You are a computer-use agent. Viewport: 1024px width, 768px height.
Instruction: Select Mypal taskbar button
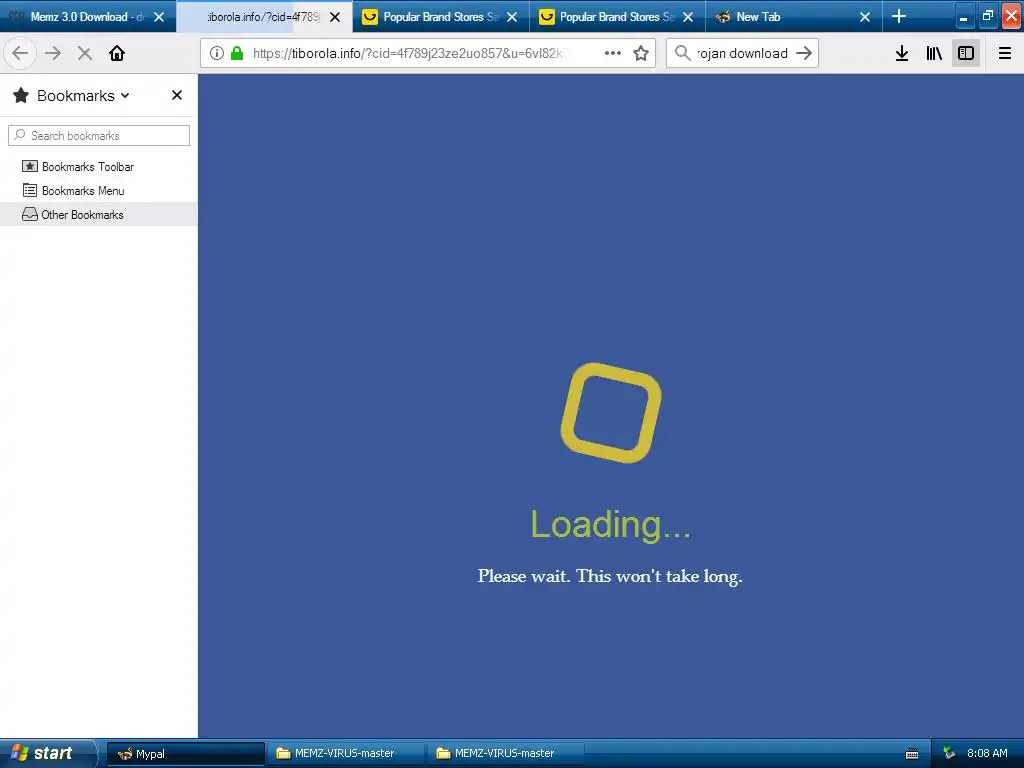185,754
